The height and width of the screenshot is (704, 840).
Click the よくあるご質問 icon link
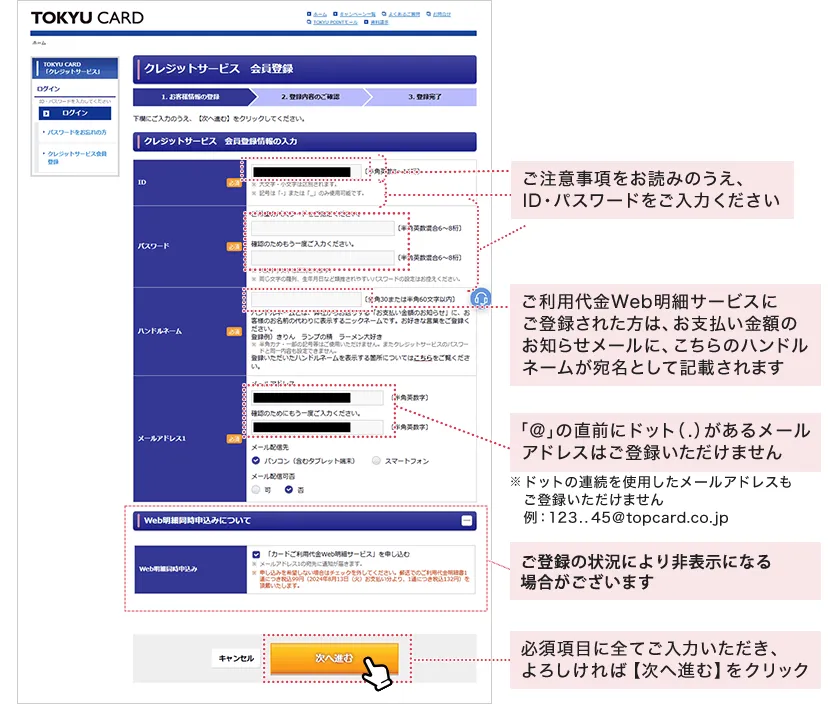(384, 14)
